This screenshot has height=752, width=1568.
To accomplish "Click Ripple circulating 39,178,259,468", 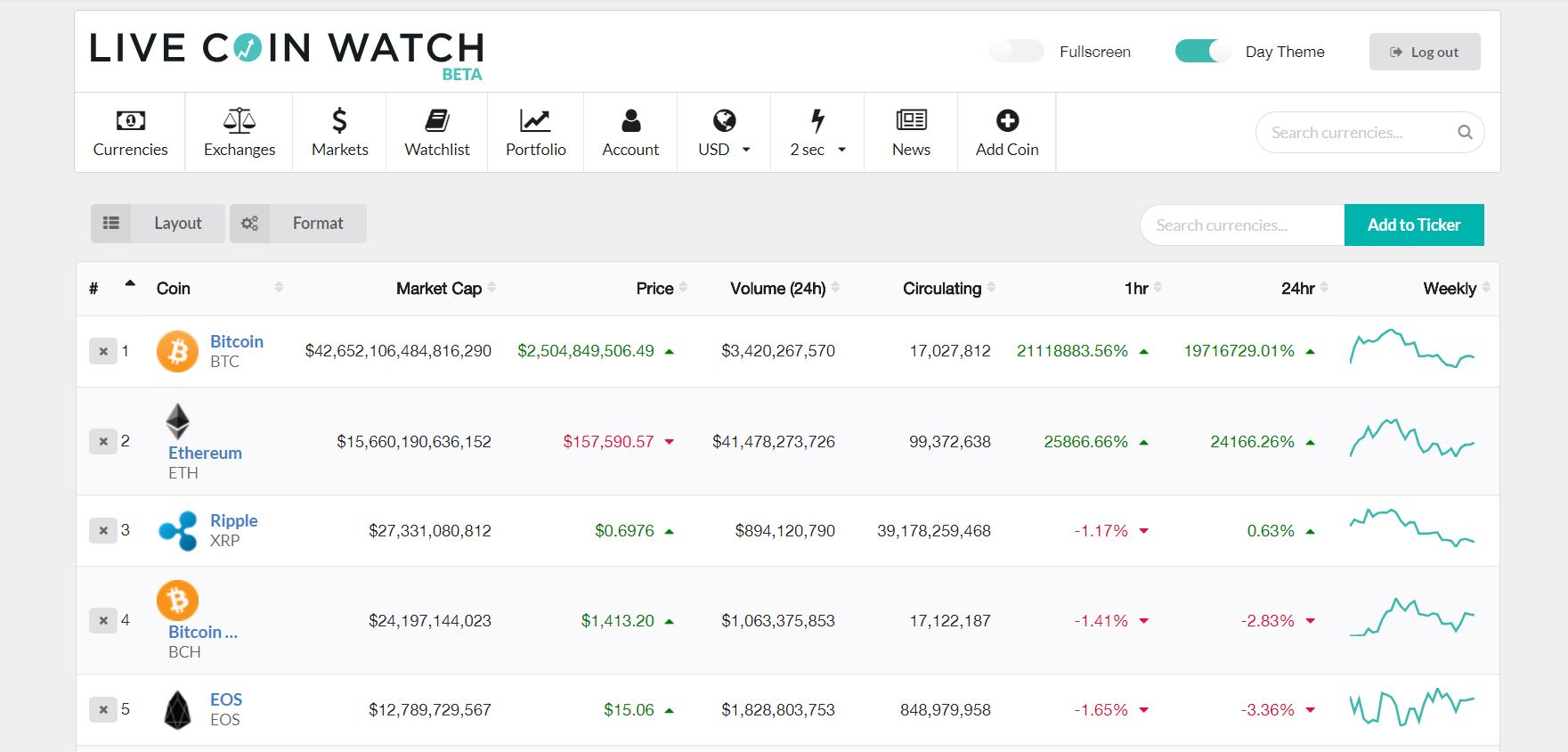I will click(934, 531).
